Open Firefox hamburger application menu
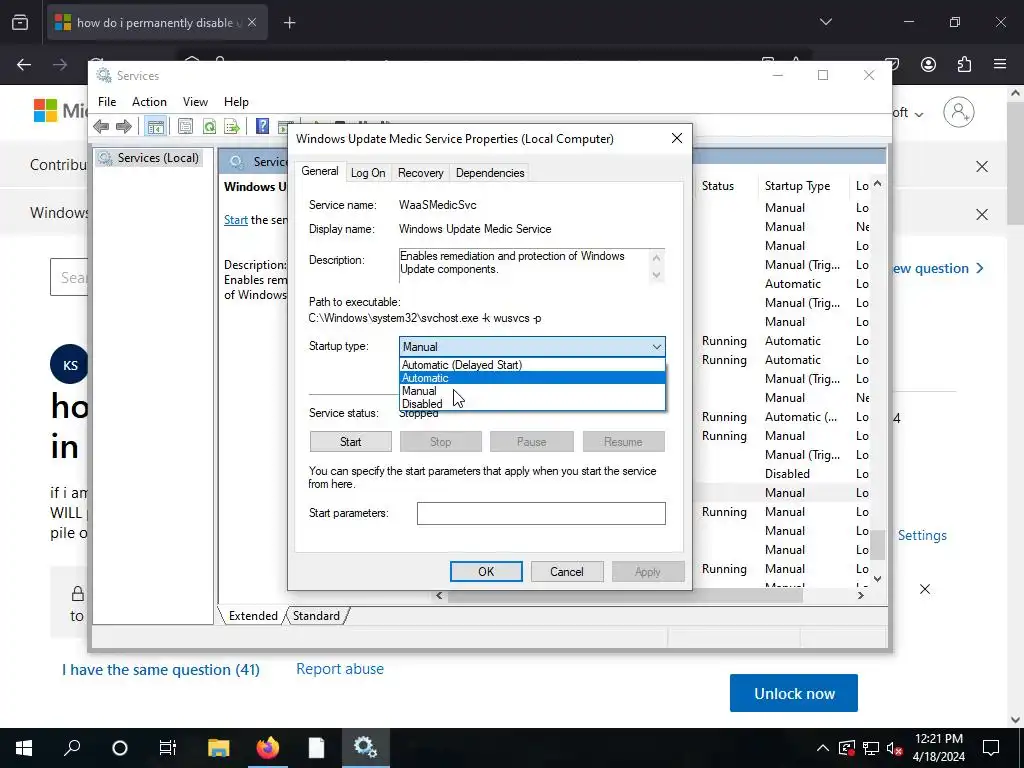This screenshot has width=1024, height=768. (x=1000, y=64)
